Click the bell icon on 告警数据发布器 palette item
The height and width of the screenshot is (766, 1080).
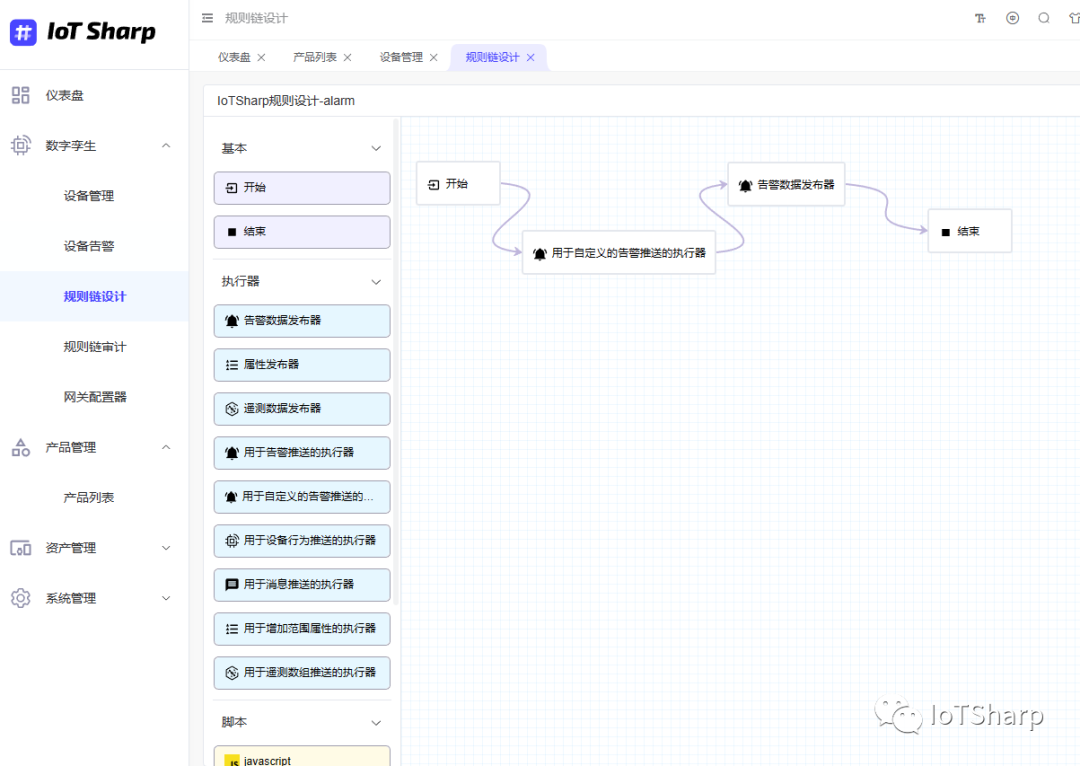coord(232,320)
